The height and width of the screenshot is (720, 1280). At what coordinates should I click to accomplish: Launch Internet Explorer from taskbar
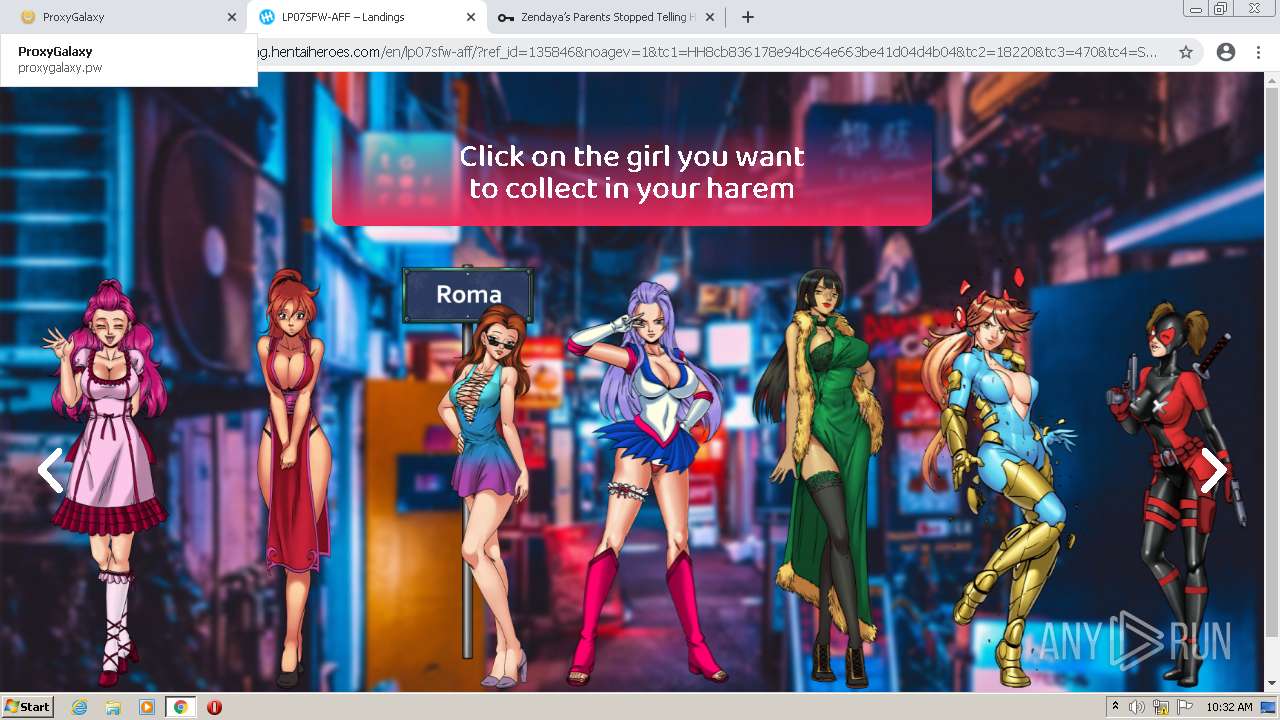[x=79, y=707]
